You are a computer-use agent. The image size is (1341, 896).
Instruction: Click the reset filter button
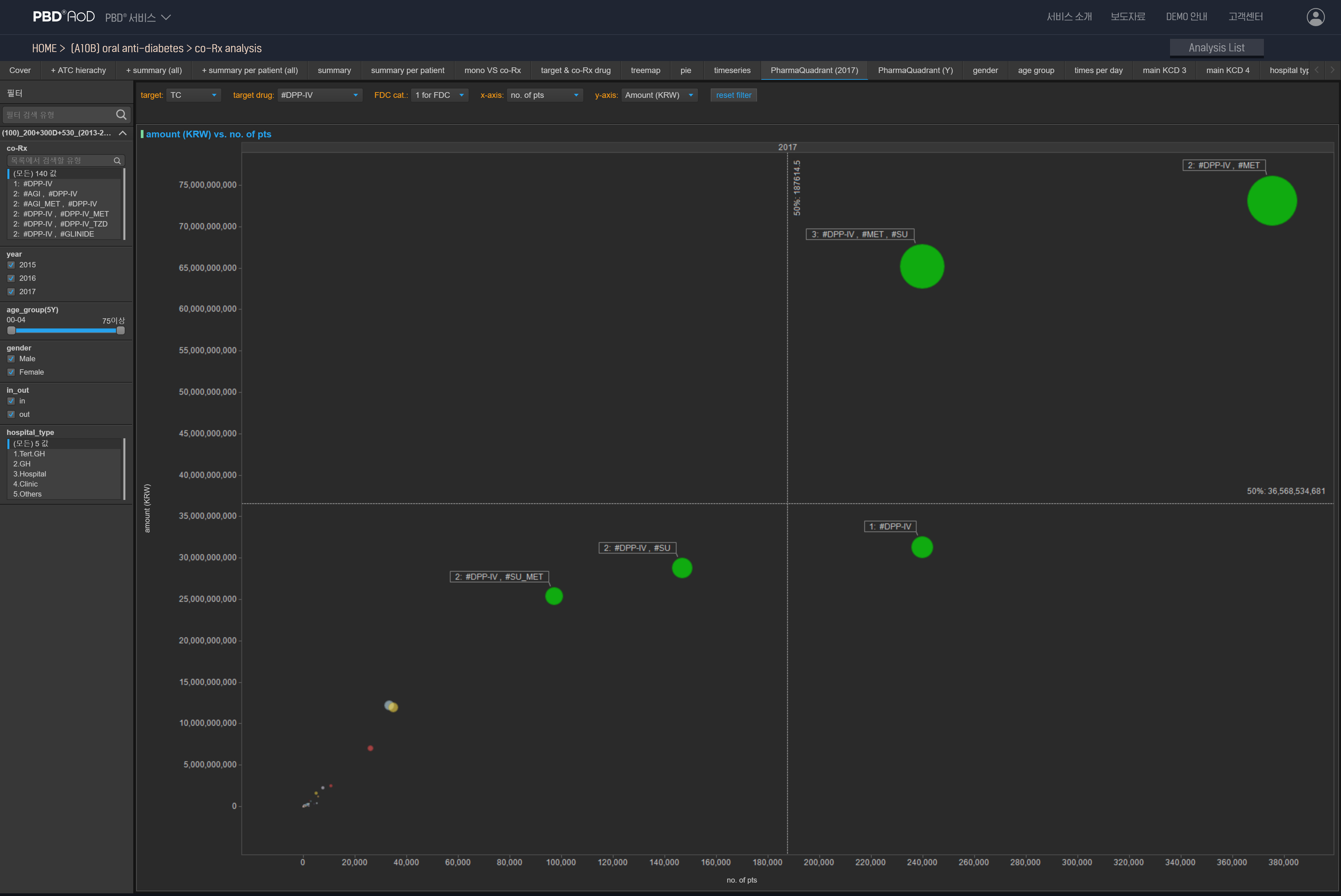click(734, 95)
